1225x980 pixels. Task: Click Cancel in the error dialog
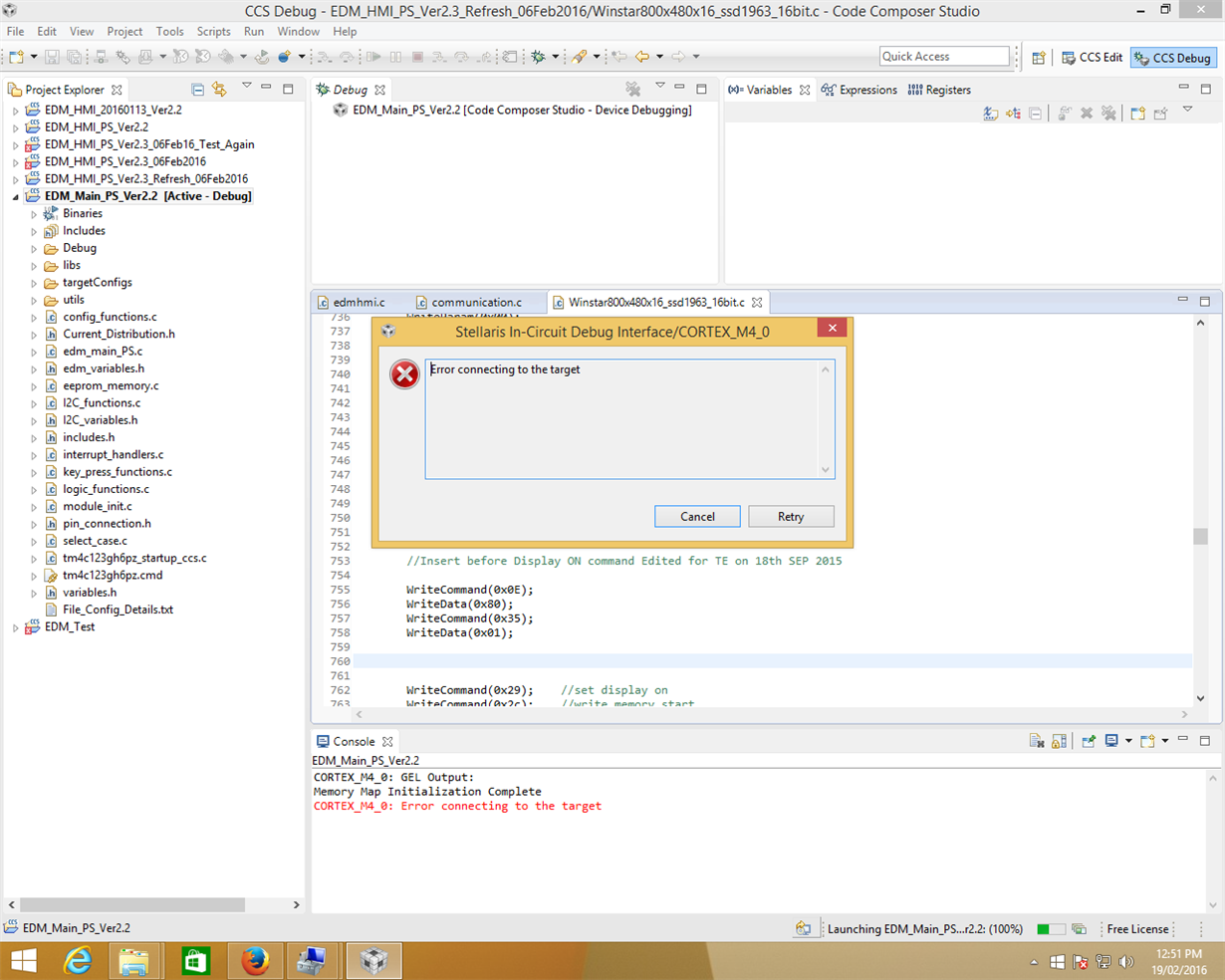[697, 516]
